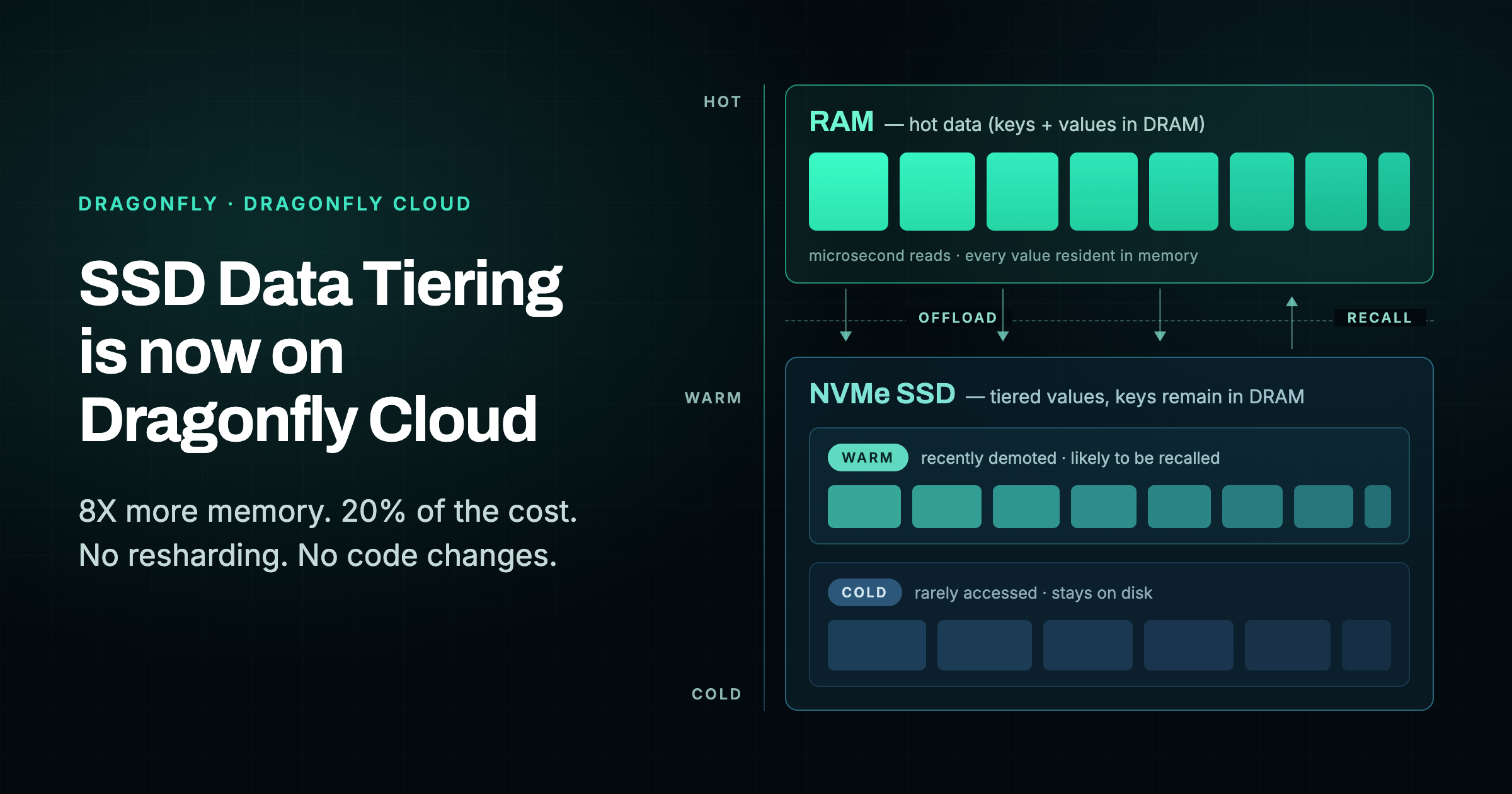Image resolution: width=1512 pixels, height=794 pixels.
Task: Click "rarely accessed · stays on disk" text
Action: pos(1033,593)
